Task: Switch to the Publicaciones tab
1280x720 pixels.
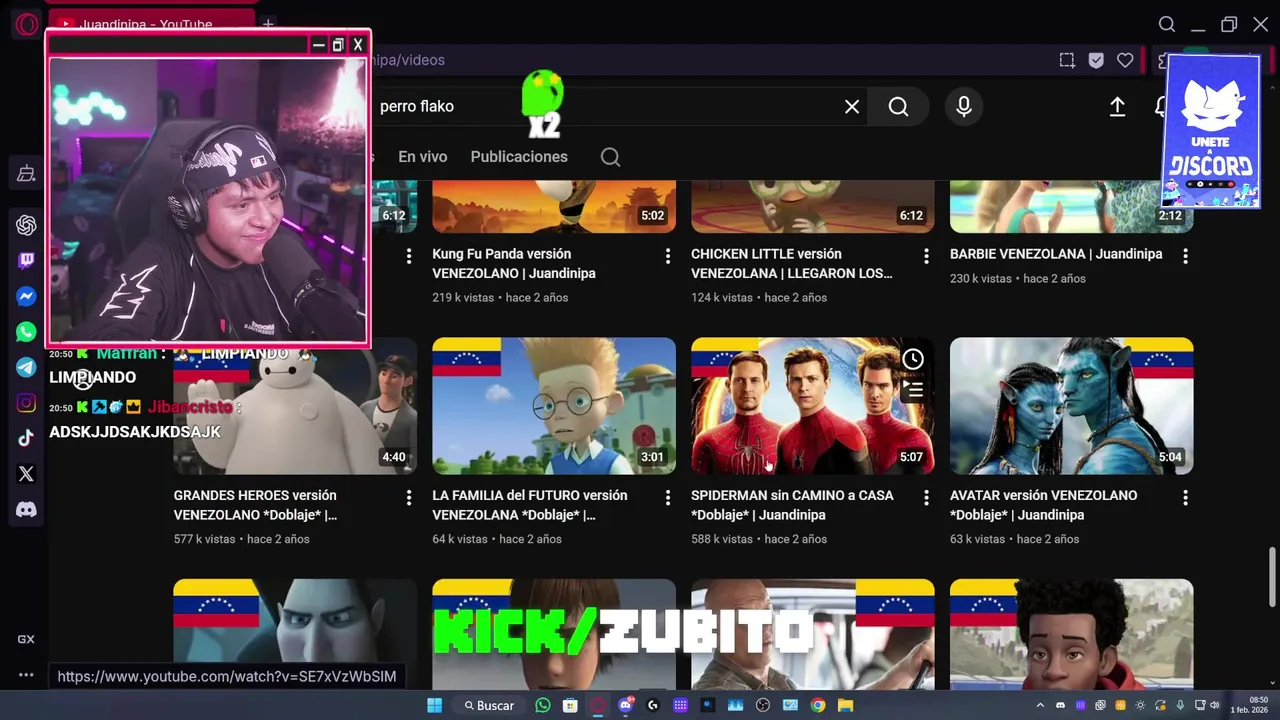Action: (x=519, y=157)
